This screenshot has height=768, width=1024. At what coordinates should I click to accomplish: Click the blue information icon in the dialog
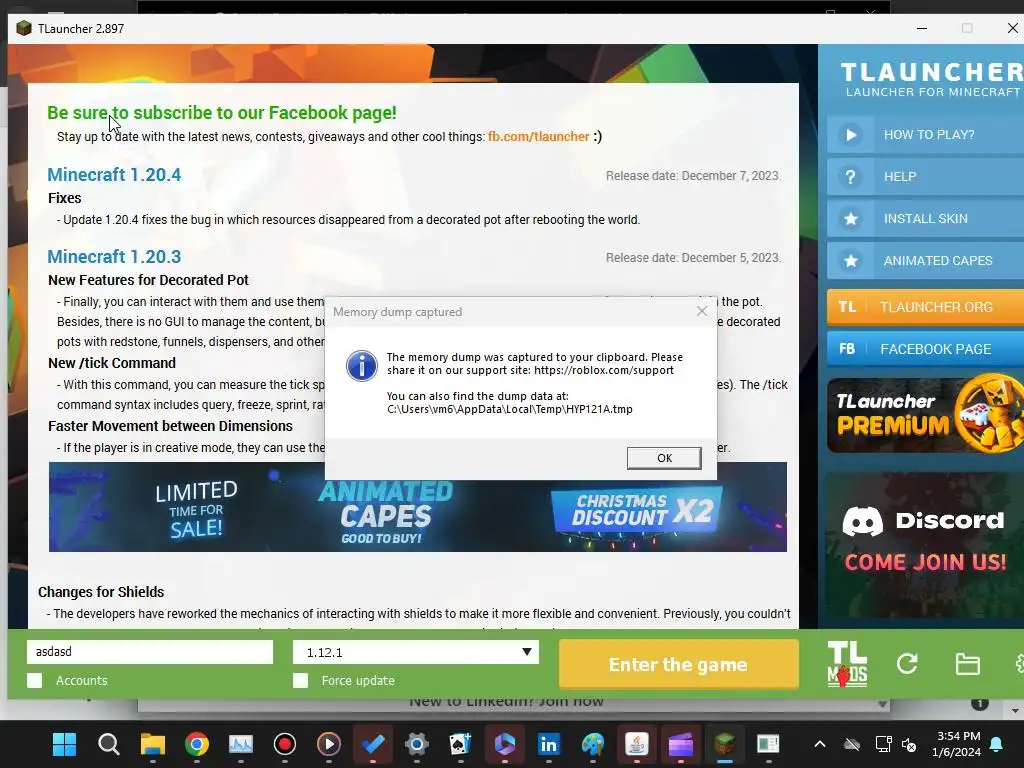(362, 366)
